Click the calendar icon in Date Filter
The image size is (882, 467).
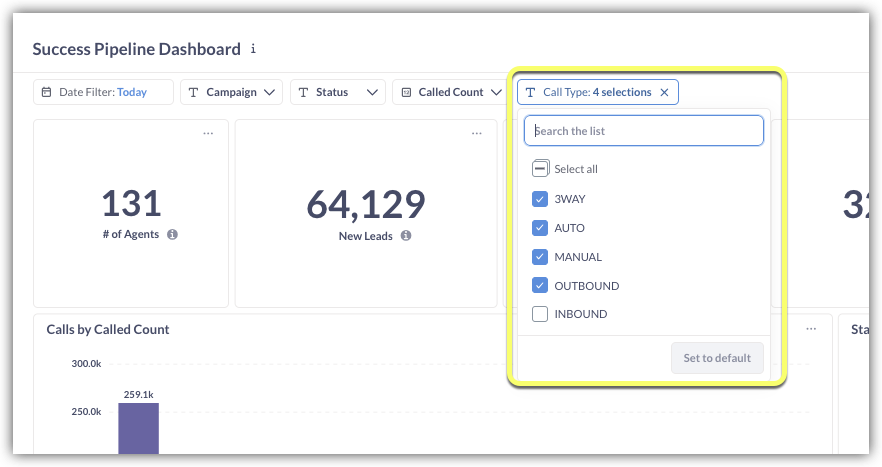46,92
